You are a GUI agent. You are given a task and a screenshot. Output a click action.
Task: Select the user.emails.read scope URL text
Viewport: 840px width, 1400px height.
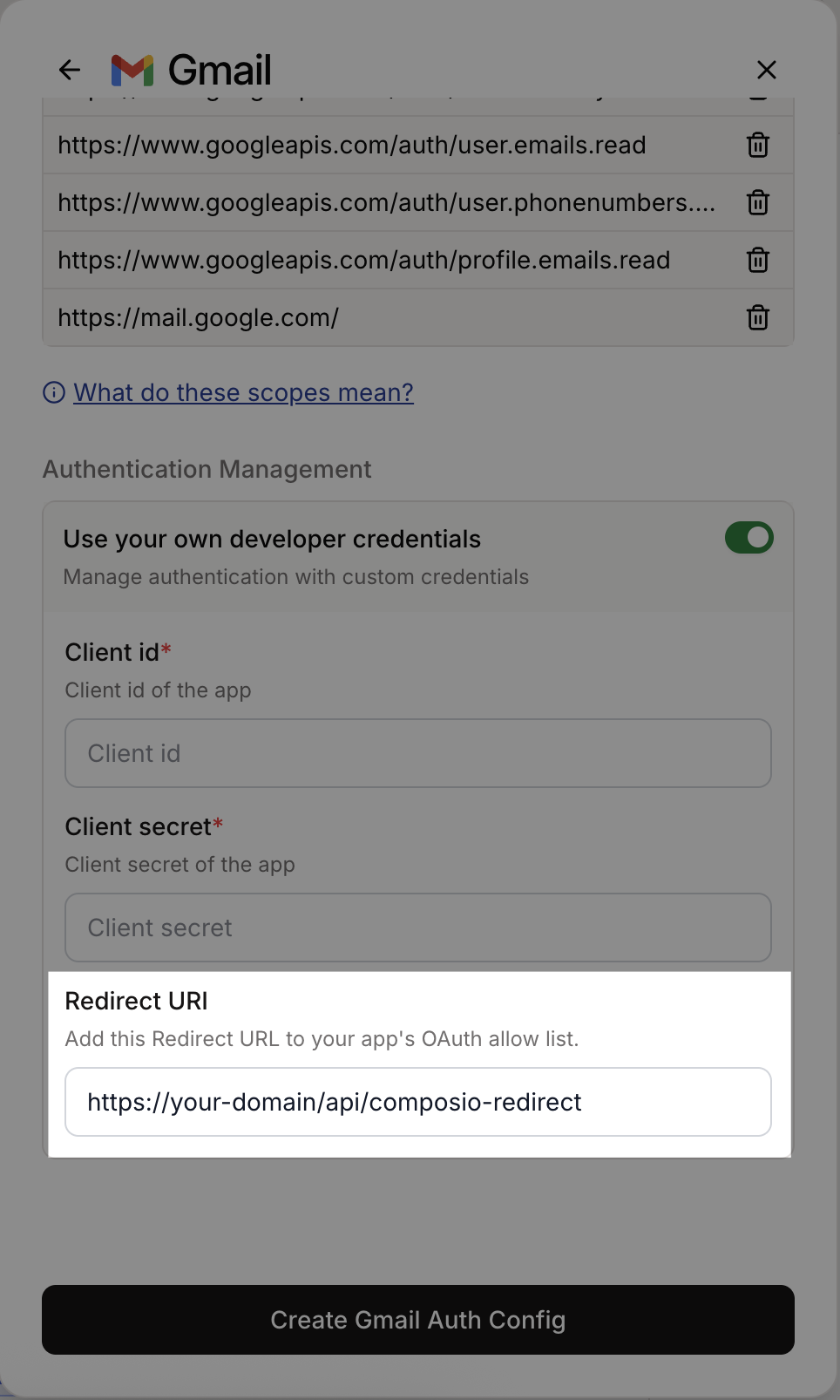pos(352,145)
